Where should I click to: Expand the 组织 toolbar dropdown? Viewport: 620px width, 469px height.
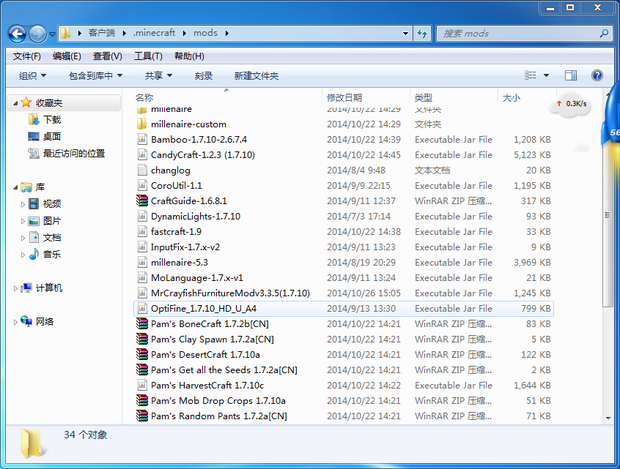click(32, 76)
